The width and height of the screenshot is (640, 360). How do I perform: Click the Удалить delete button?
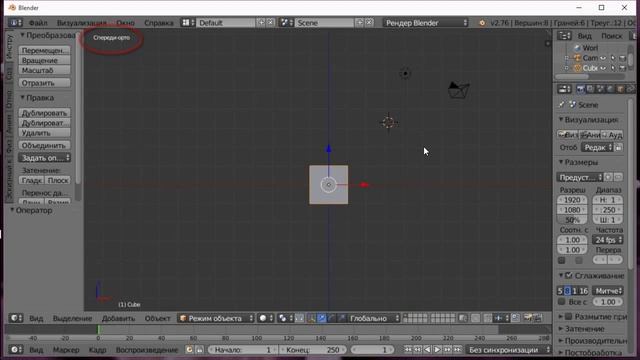click(x=44, y=133)
